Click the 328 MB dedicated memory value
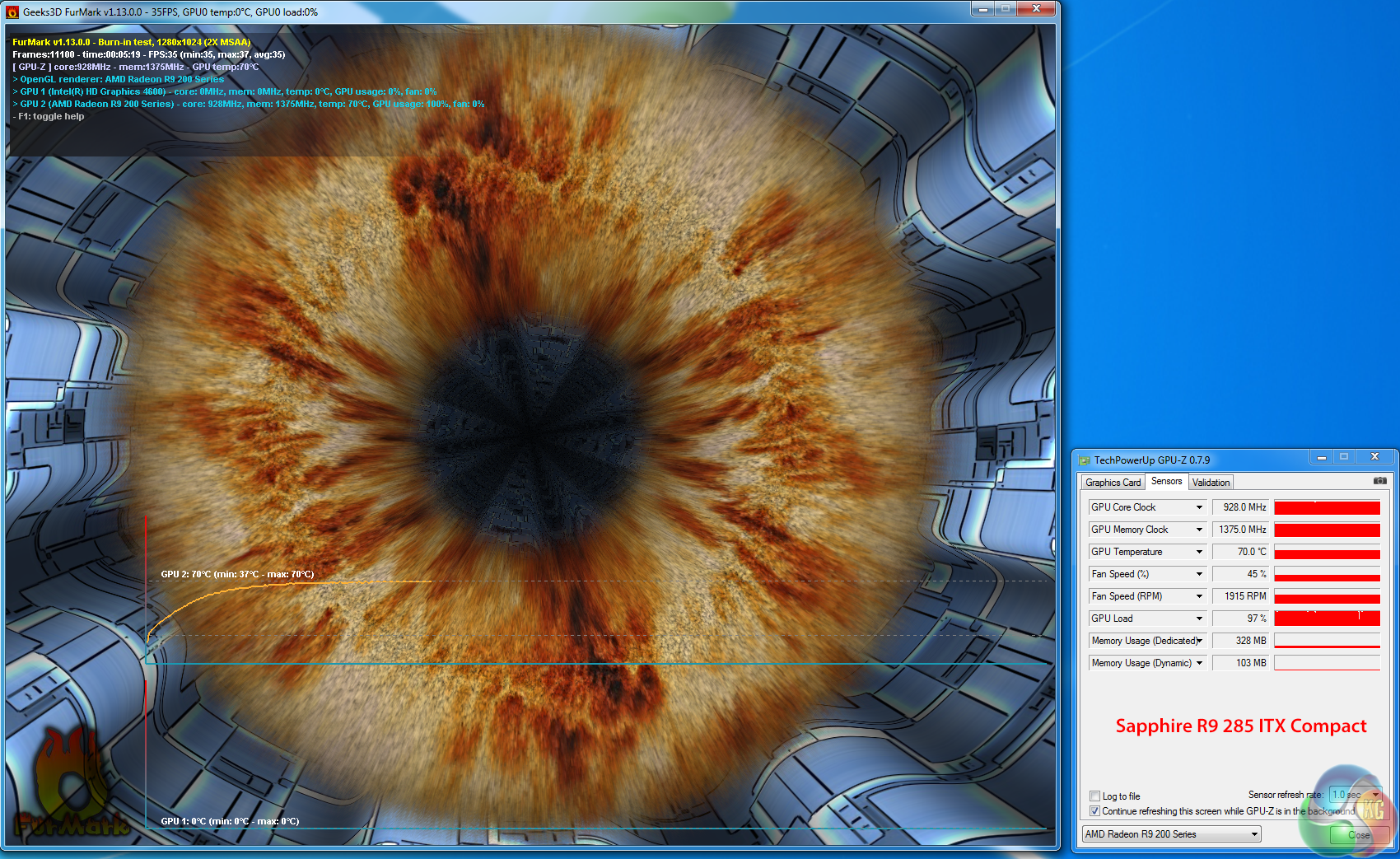 (x=1241, y=641)
